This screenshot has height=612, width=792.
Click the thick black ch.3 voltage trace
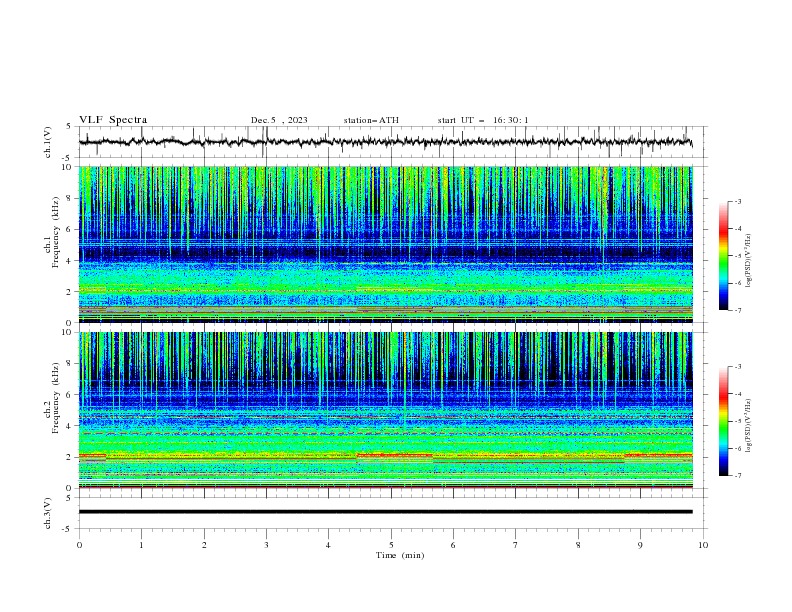pos(385,512)
